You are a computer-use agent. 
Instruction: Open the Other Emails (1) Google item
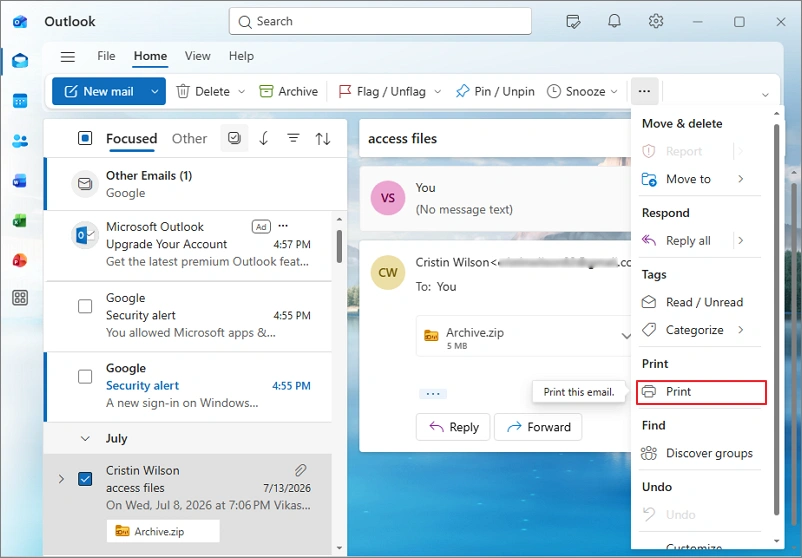[197, 184]
